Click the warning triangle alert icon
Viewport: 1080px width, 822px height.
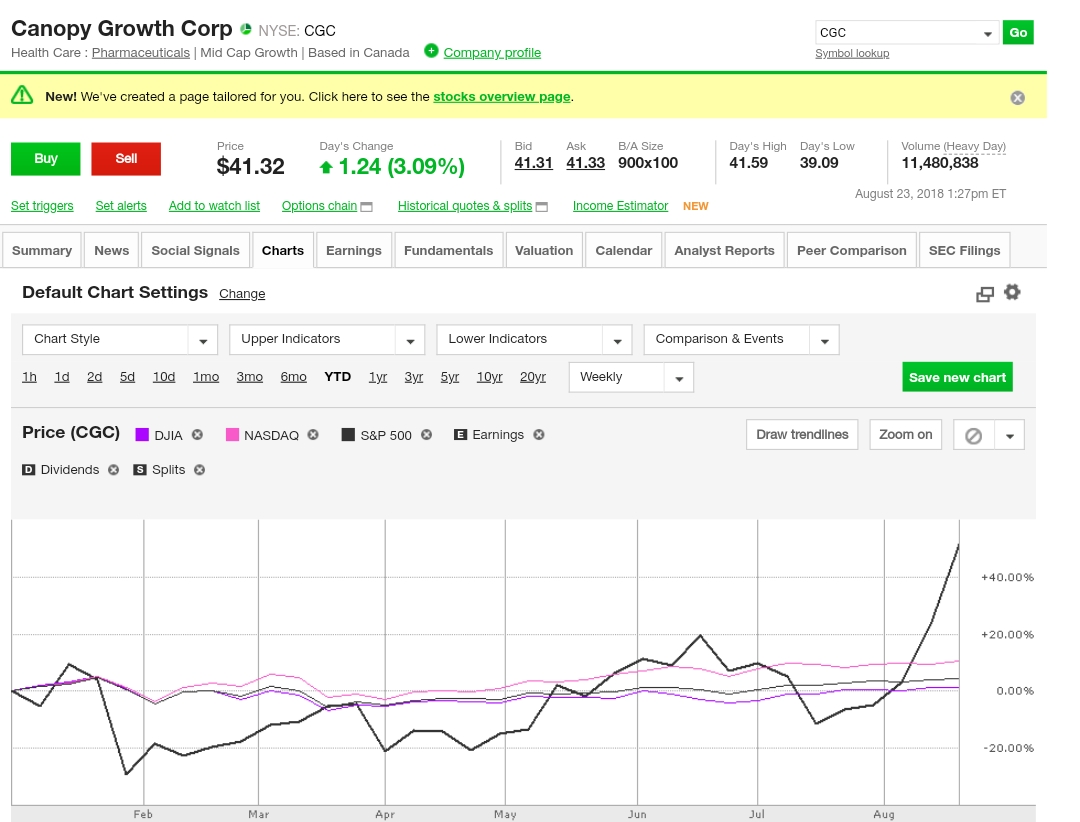22,95
